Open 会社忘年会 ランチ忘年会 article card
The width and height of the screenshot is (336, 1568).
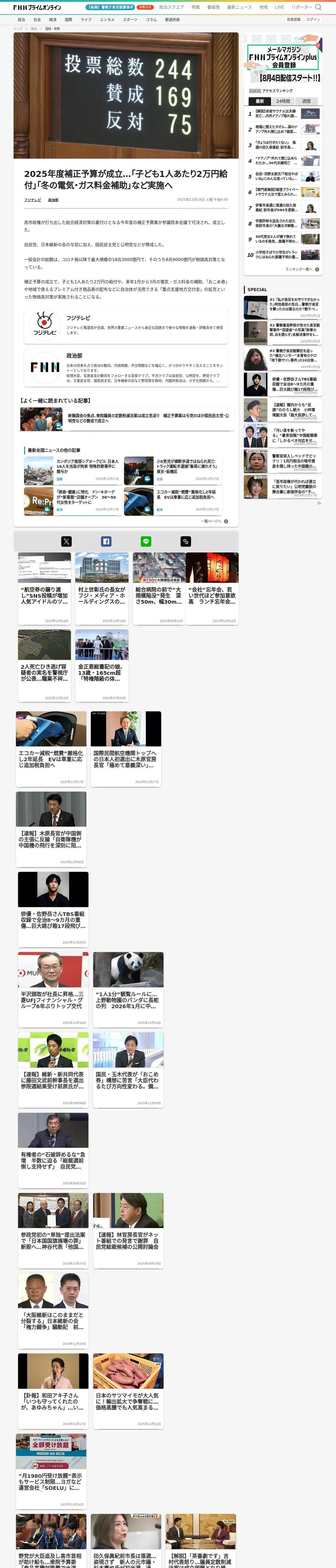coord(212,588)
